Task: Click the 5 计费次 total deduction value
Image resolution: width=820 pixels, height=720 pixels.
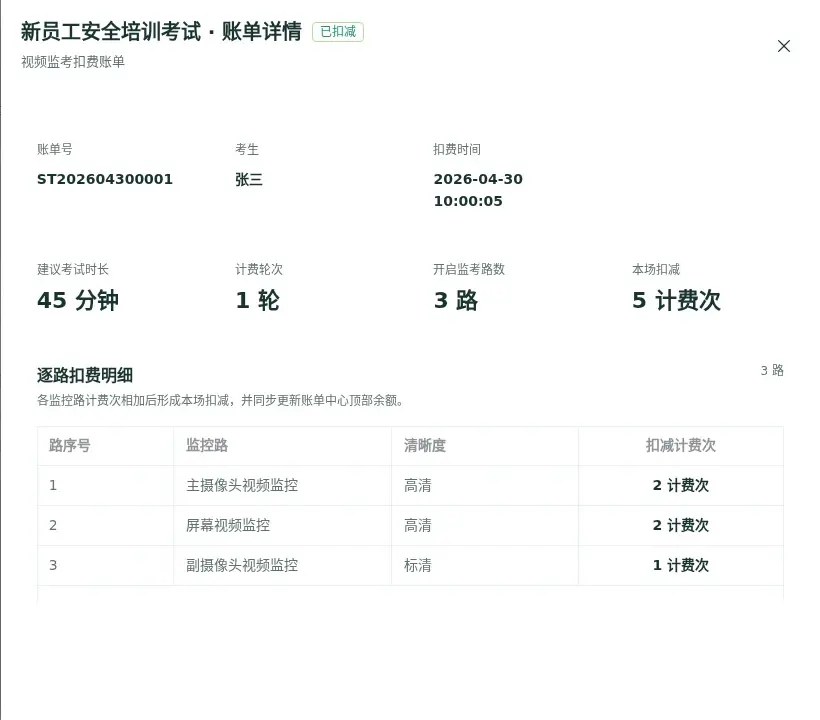Action: pyautogui.click(x=676, y=300)
